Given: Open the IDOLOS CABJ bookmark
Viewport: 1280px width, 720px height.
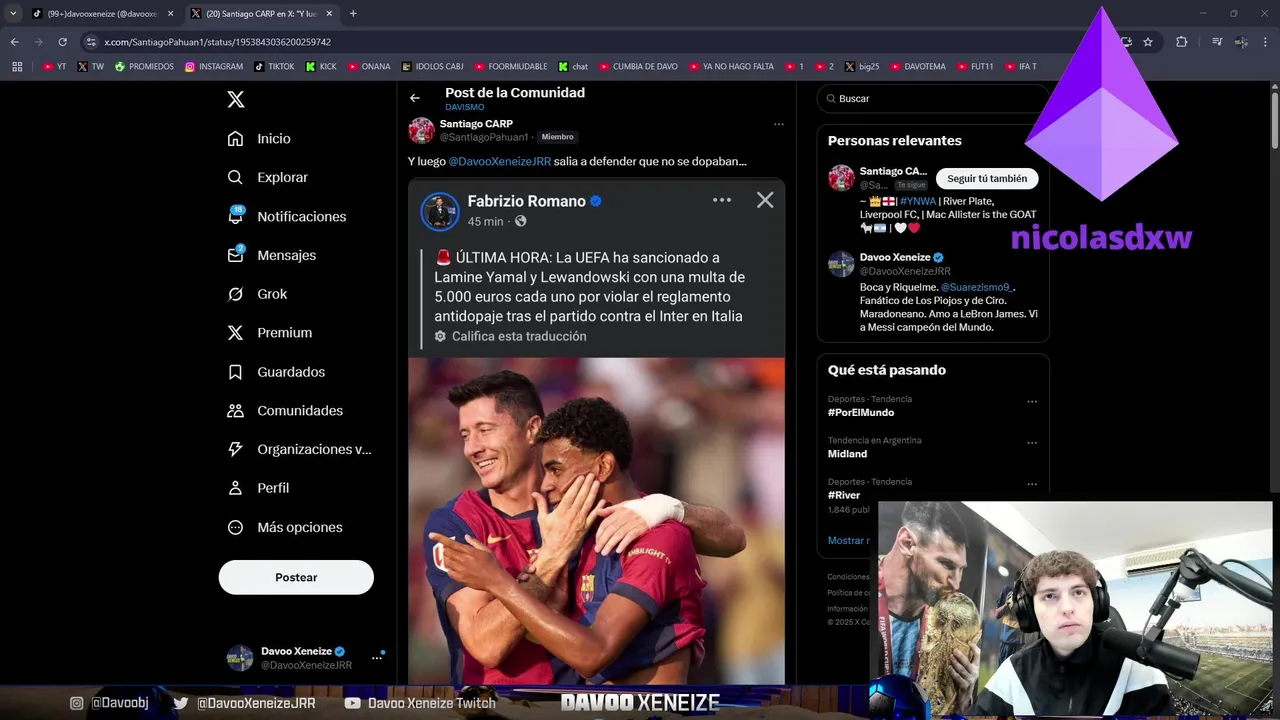Looking at the screenshot, I should [432, 67].
